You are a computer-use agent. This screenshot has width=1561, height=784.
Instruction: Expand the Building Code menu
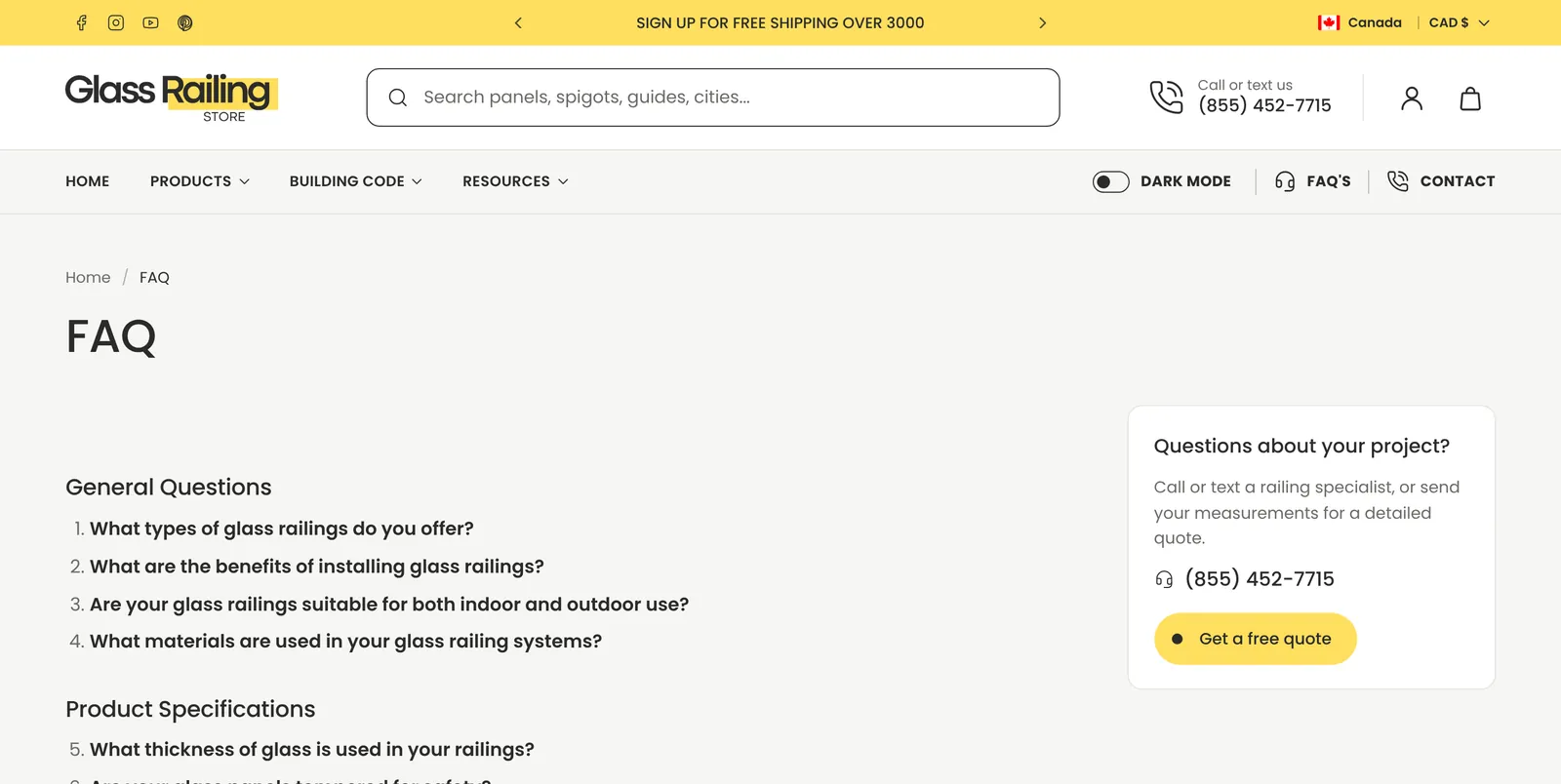tap(356, 181)
